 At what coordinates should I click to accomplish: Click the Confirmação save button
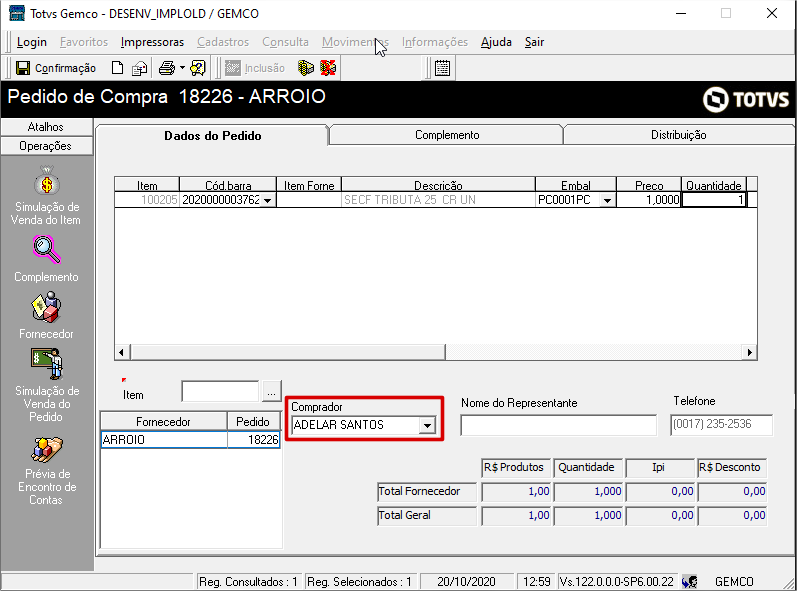[x=55, y=68]
